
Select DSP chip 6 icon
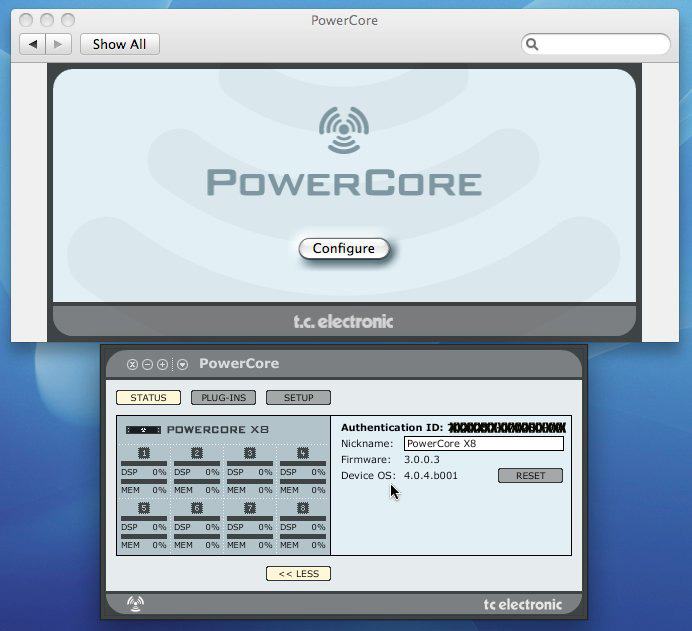197,508
